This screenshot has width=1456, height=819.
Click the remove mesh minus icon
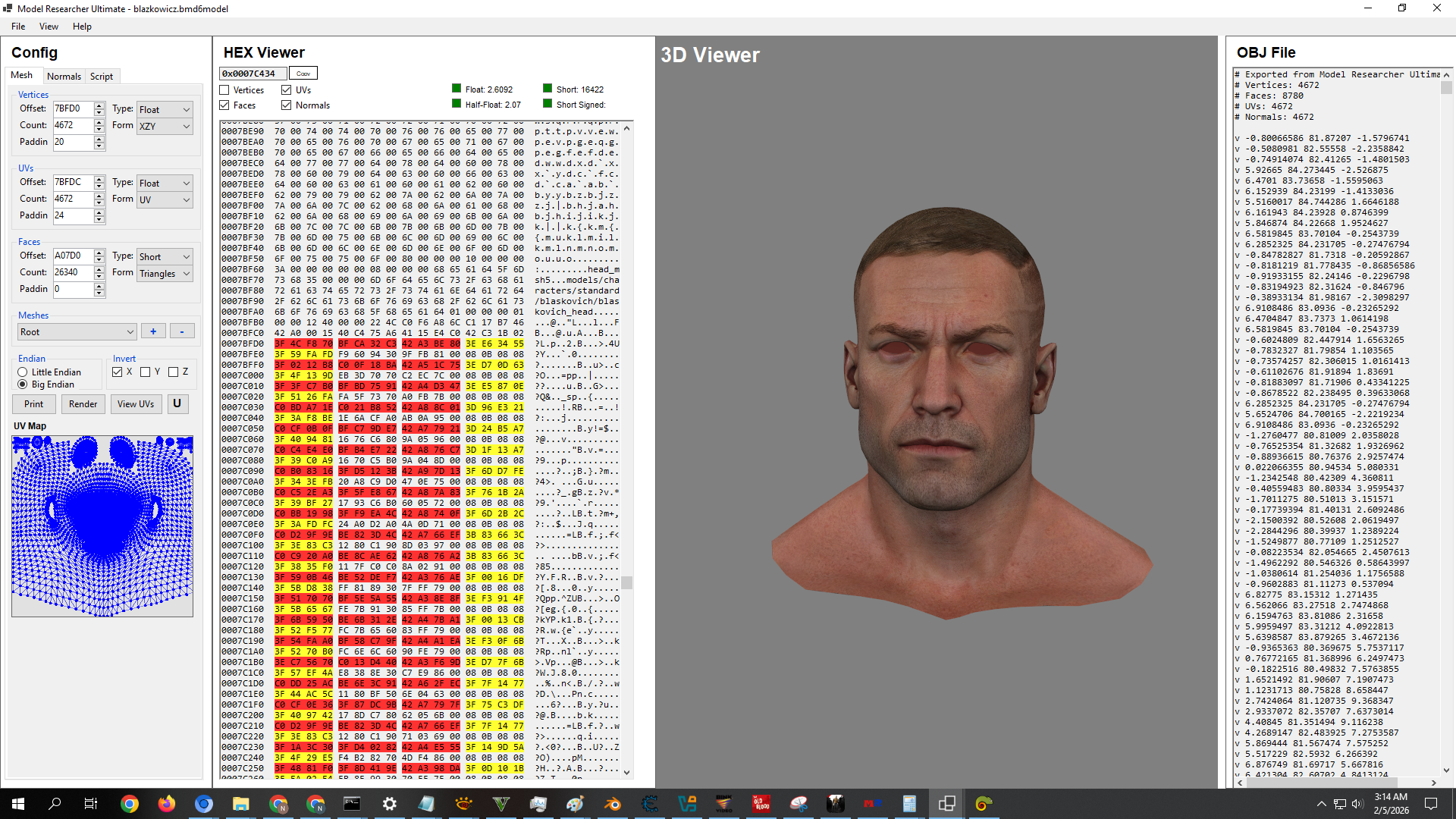click(181, 331)
